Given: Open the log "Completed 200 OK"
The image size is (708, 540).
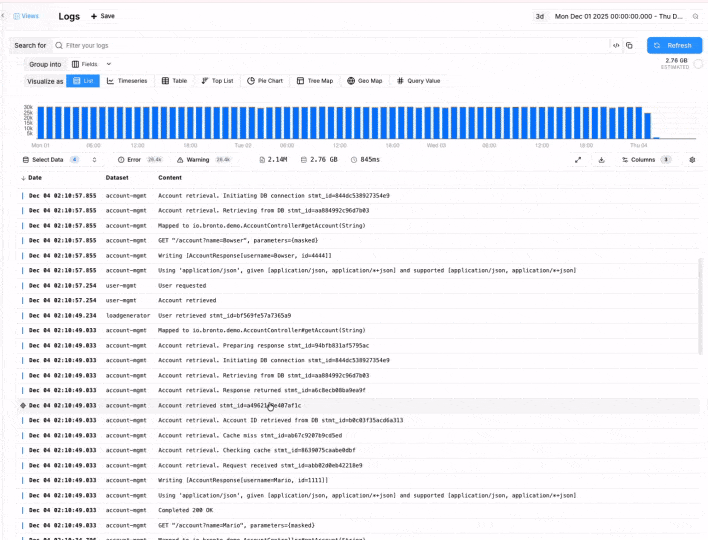Looking at the screenshot, I should (x=359, y=510).
